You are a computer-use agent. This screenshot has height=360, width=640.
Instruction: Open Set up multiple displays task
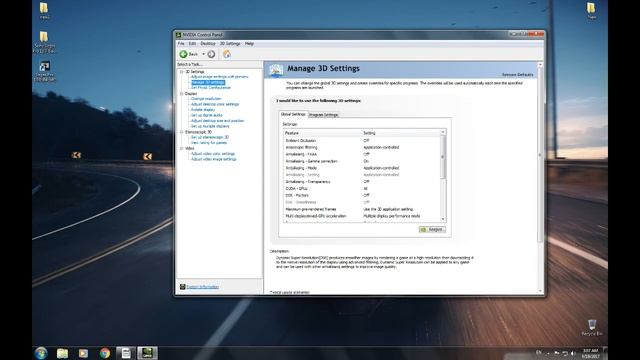210,127
